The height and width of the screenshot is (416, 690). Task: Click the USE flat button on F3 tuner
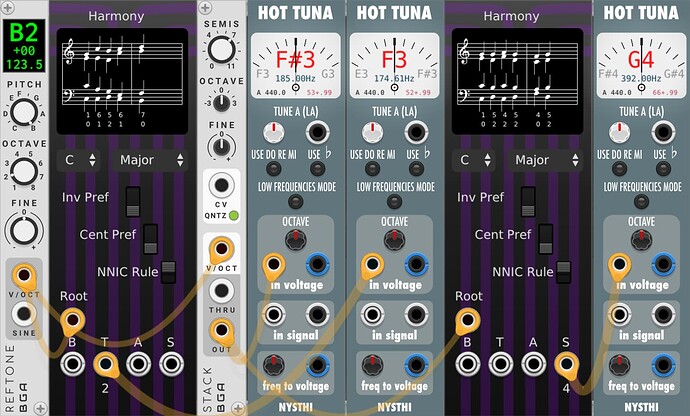pyautogui.click(x=416, y=168)
